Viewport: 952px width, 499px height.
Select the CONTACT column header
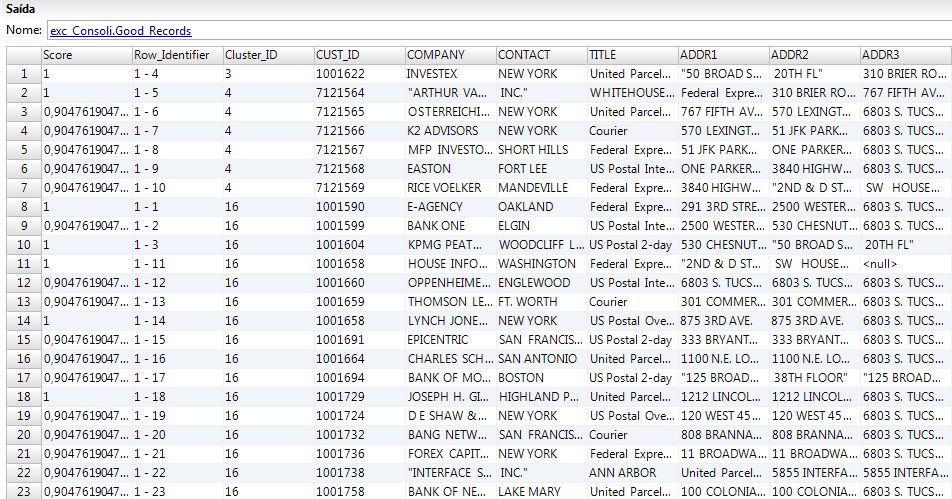(x=542, y=55)
